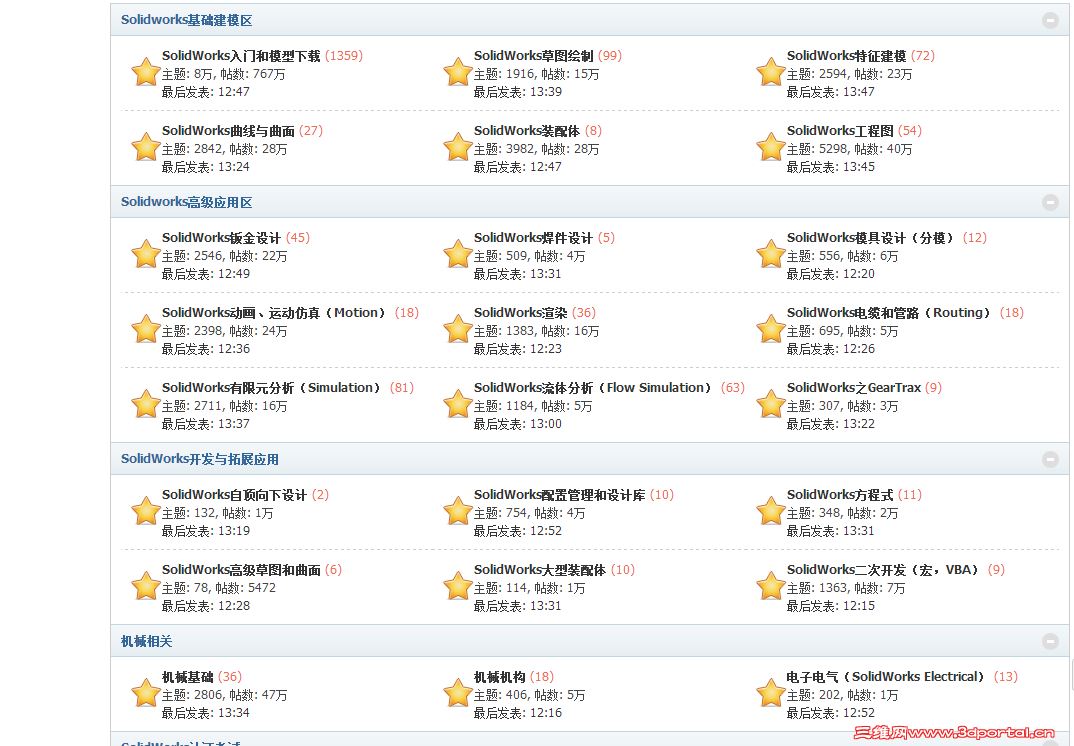Screen dimensions: 1074x746
Task: Go to SolidWorks钣金设计 board
Action: (x=221, y=237)
